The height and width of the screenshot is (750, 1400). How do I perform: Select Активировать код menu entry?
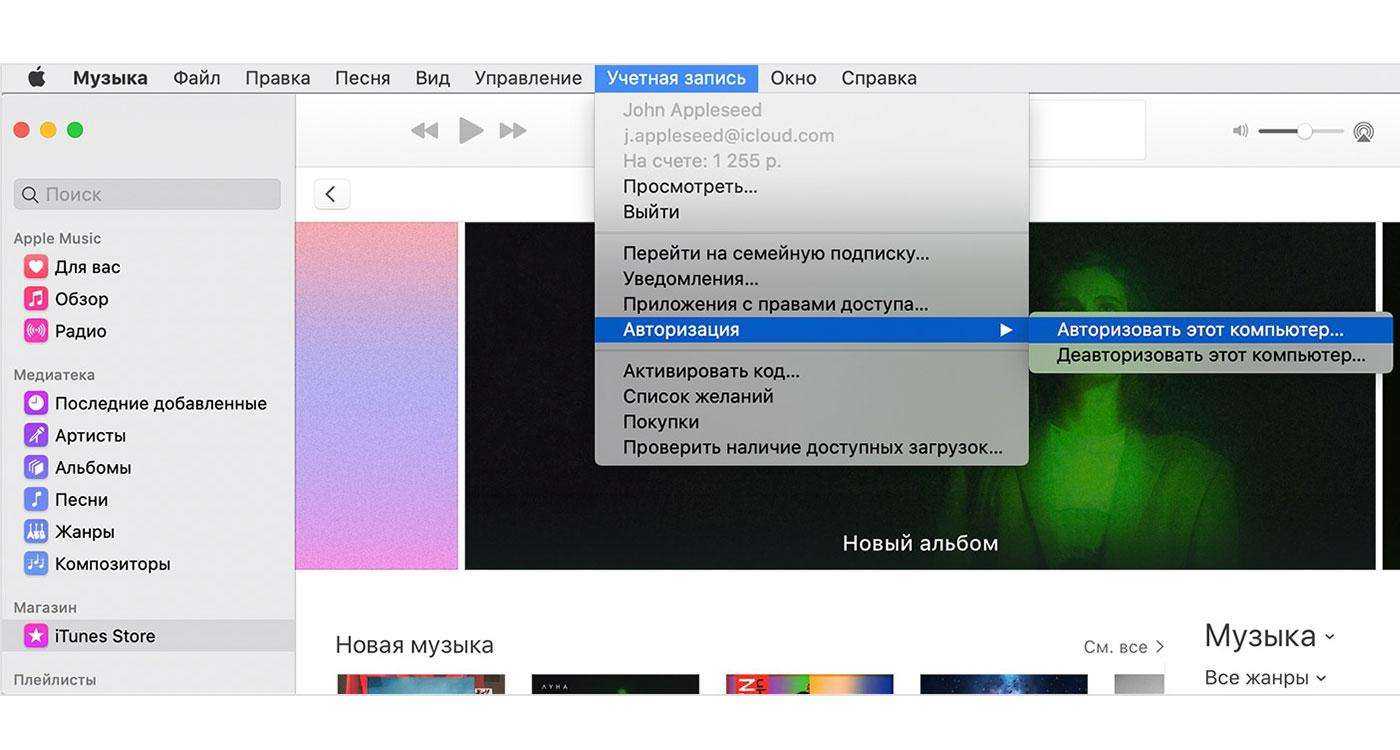711,371
